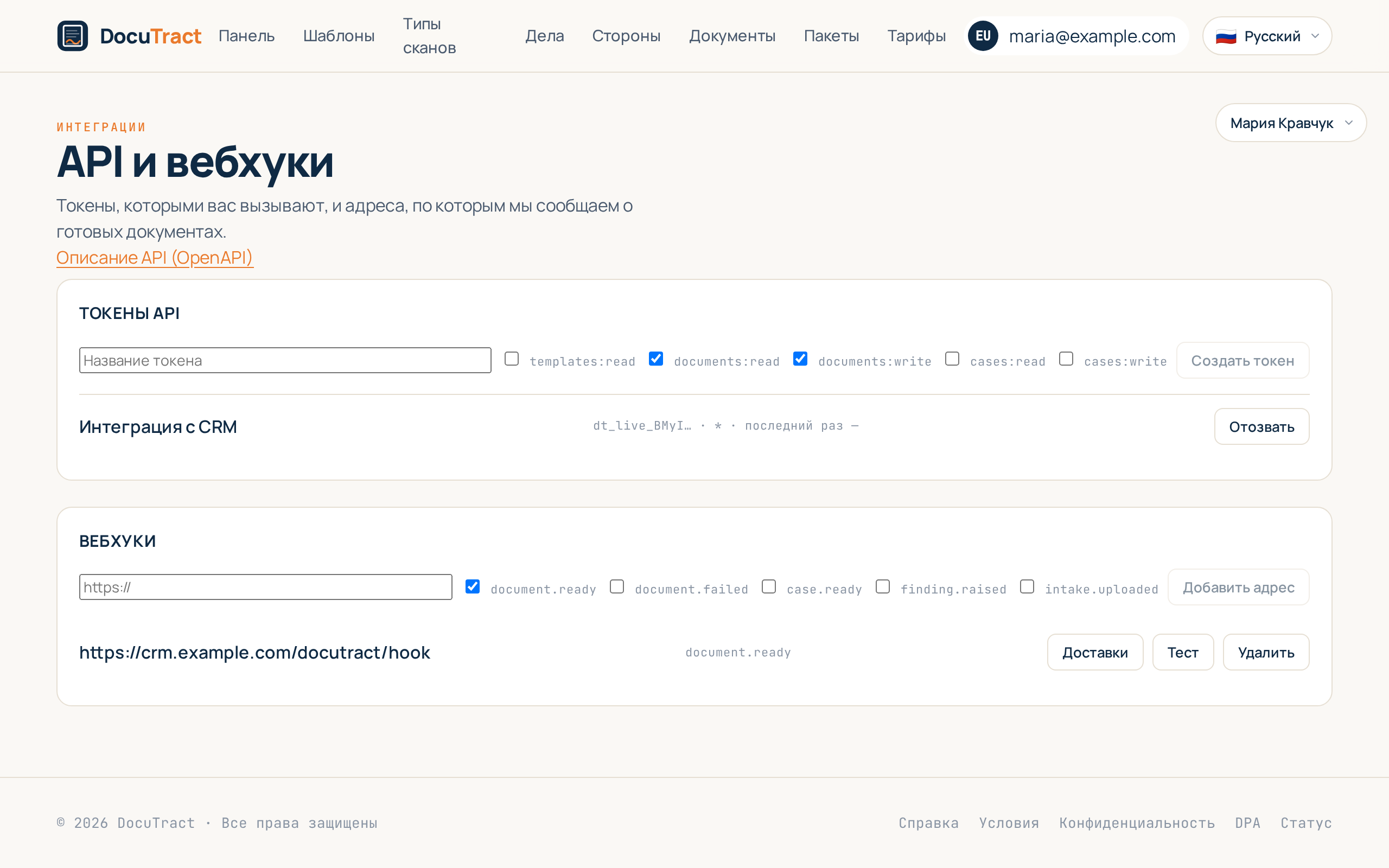Click the Добавить адрес button
The height and width of the screenshot is (868, 1389).
point(1238,588)
